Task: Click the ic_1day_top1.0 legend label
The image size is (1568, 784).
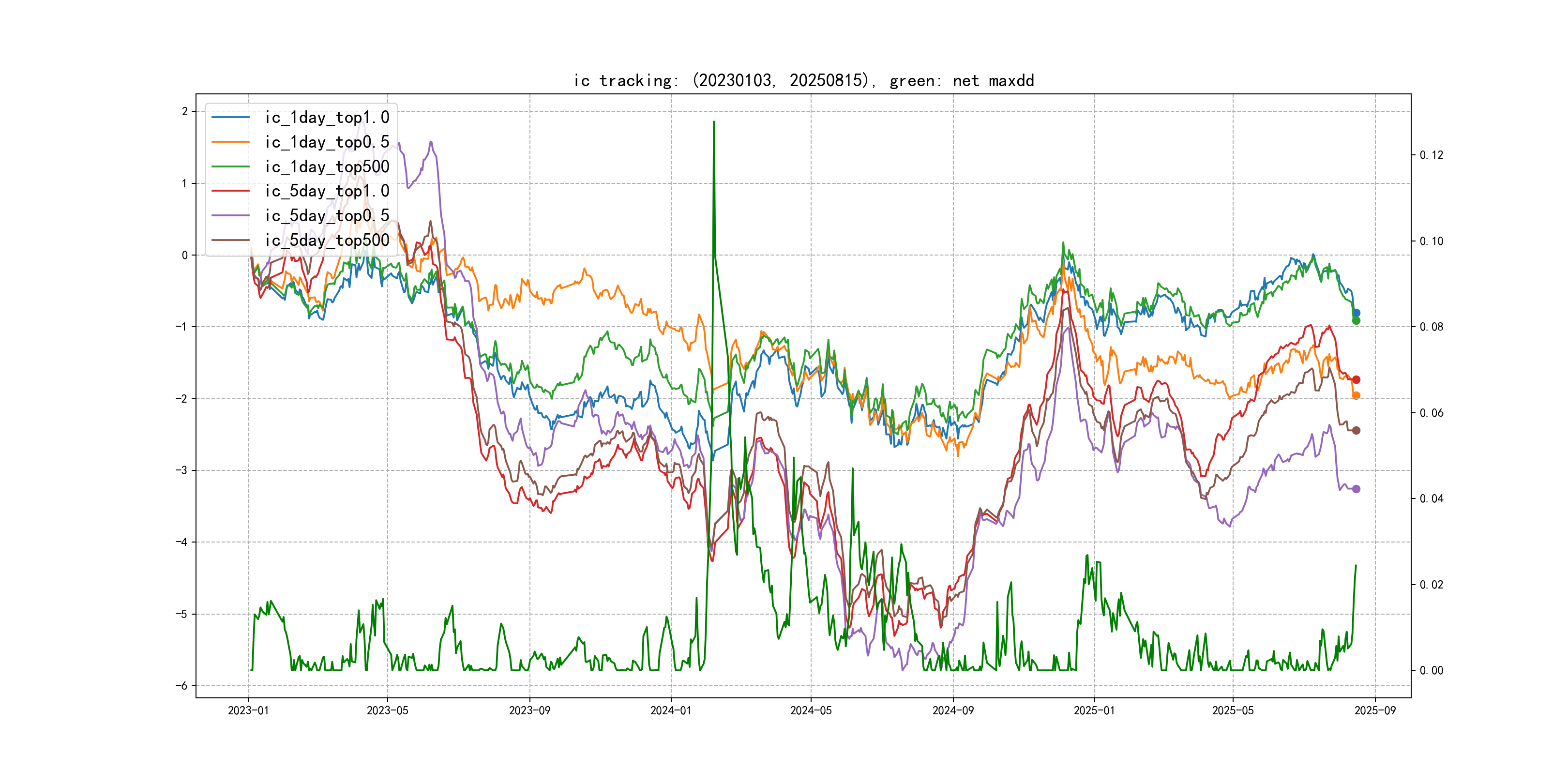Action: tap(327, 118)
